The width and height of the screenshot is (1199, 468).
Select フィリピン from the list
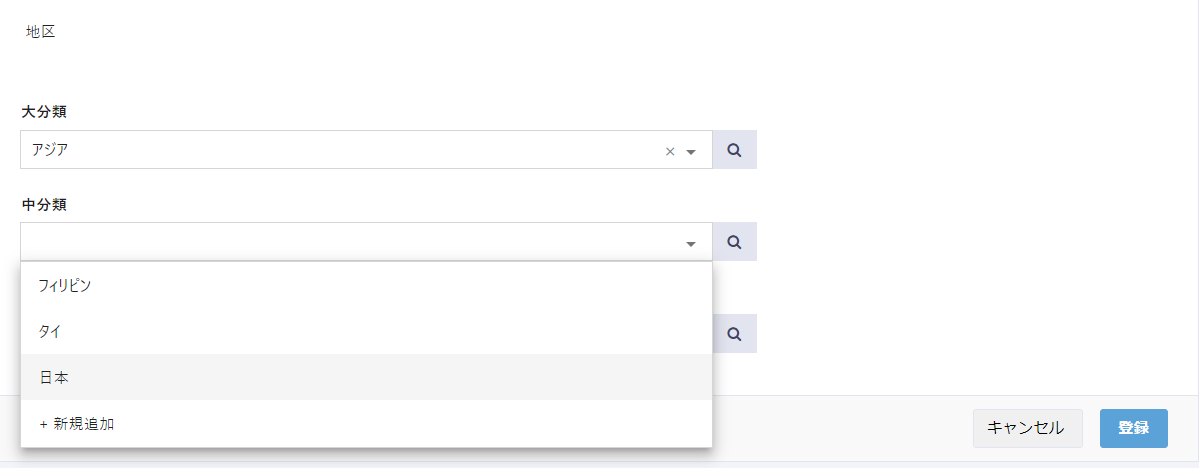tap(65, 286)
